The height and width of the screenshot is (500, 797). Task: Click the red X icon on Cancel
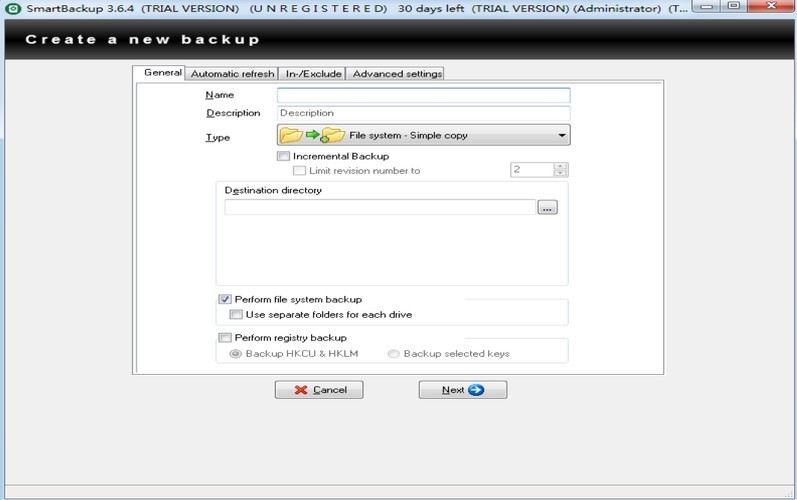click(301, 390)
